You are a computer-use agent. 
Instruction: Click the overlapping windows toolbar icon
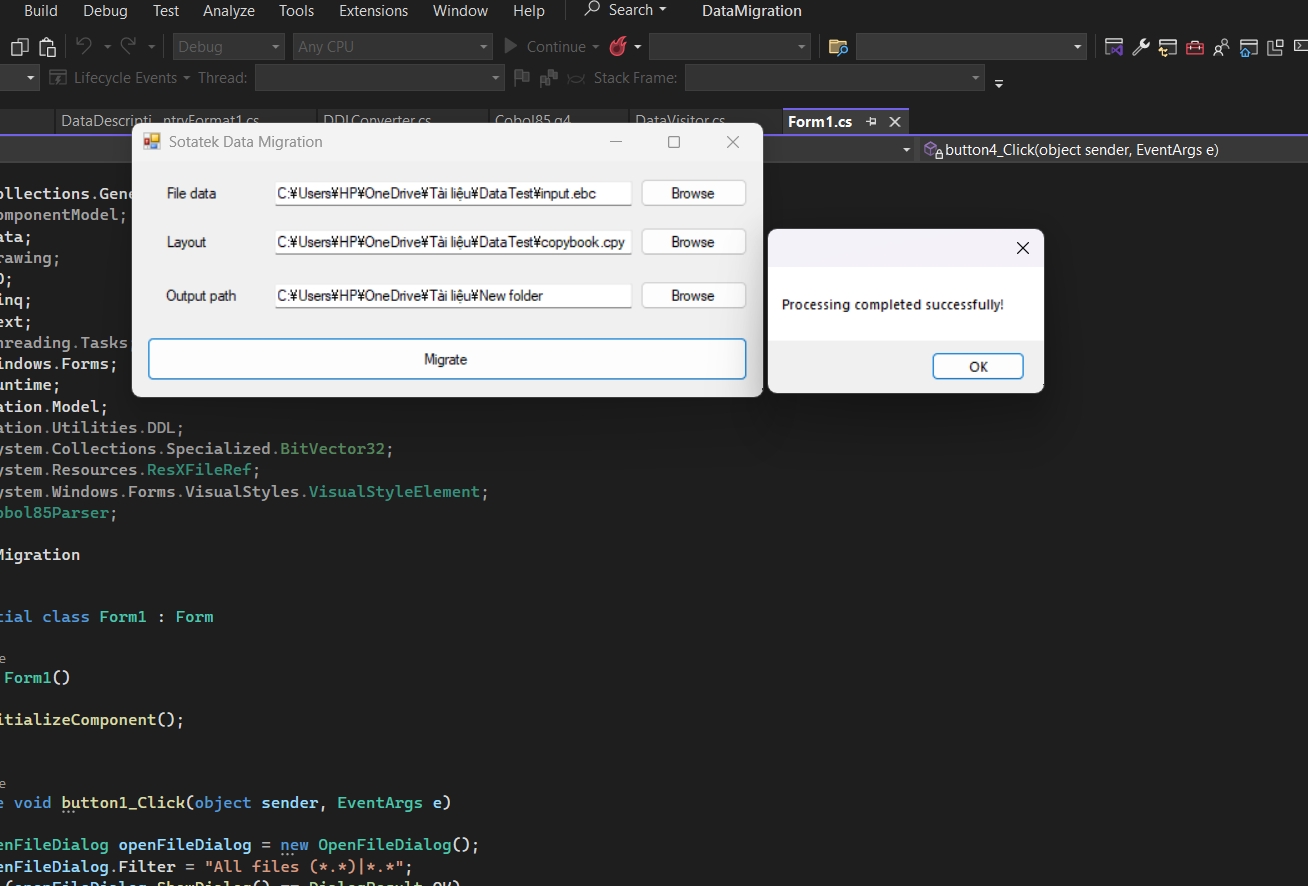(1275, 47)
